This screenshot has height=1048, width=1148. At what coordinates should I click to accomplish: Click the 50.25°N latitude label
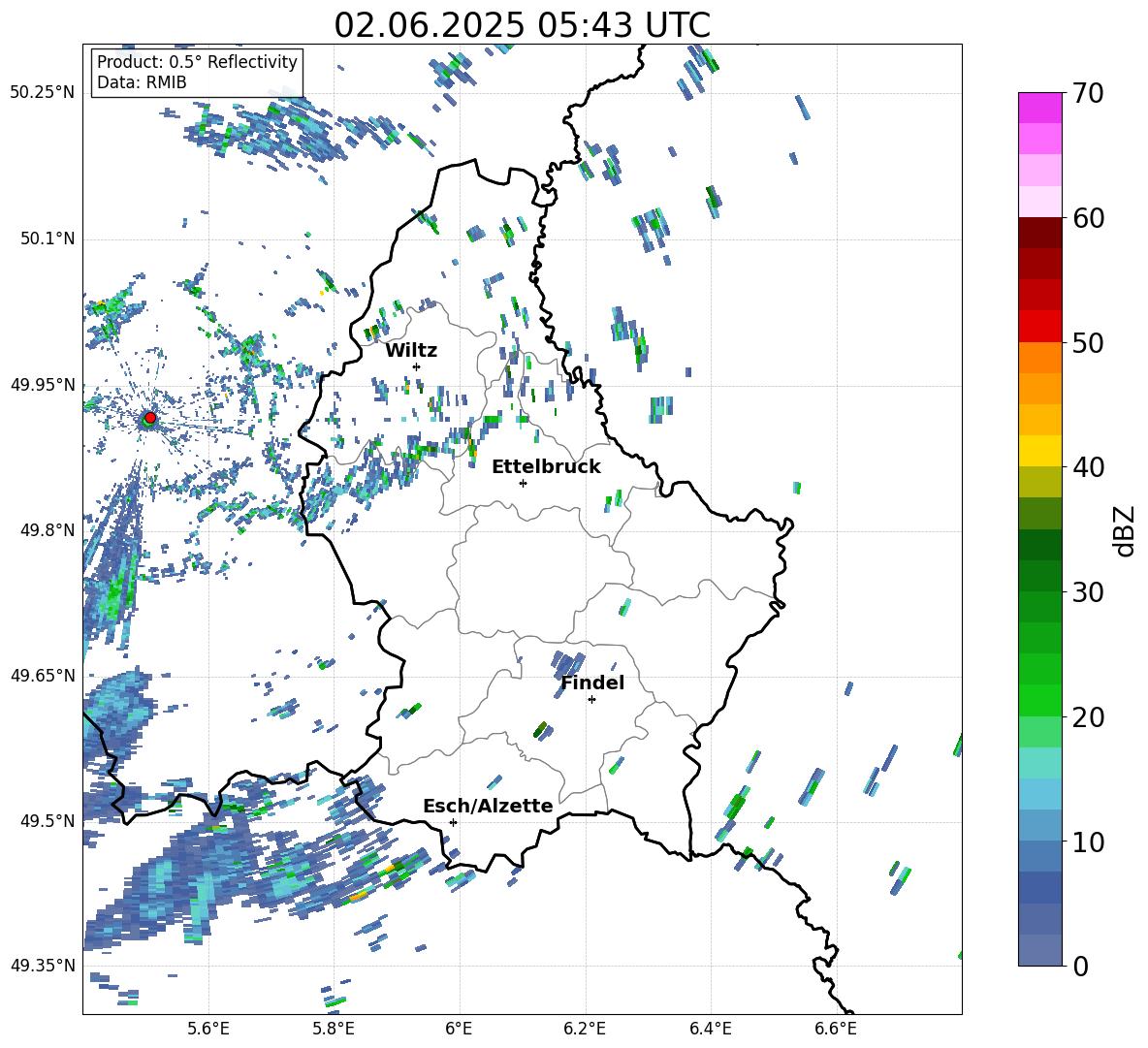tap(42, 93)
